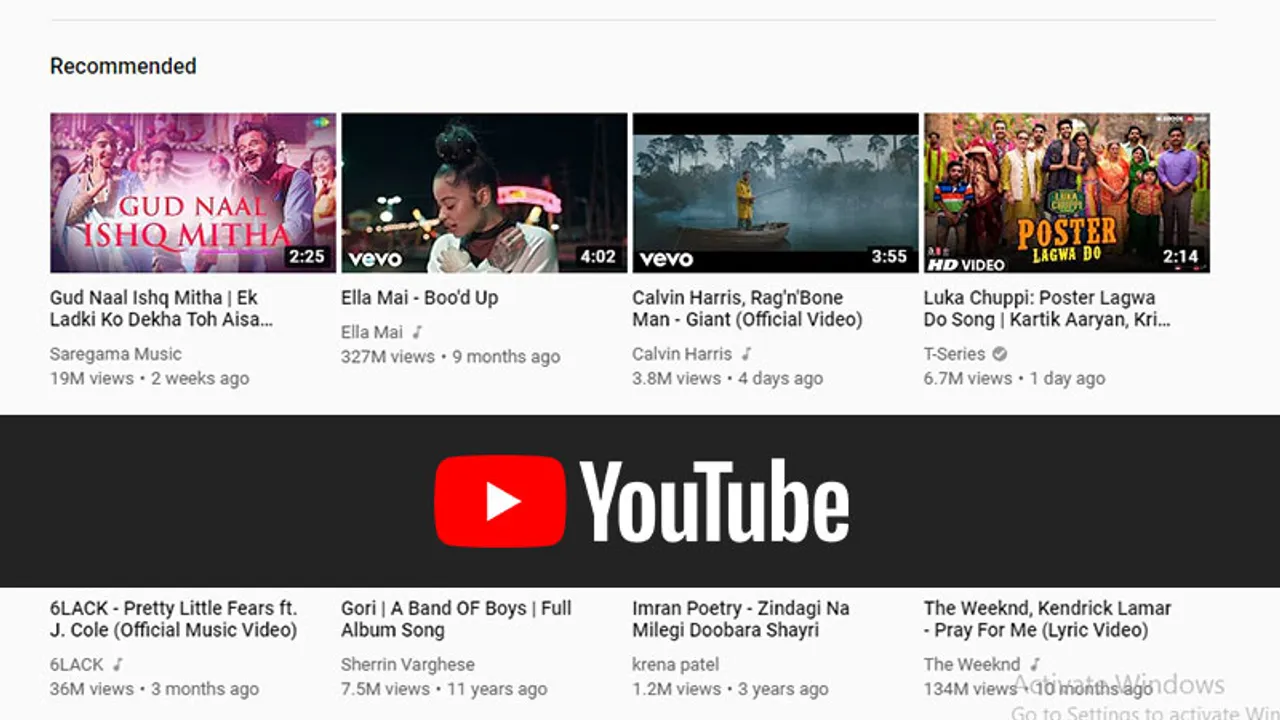The image size is (1280, 720).
Task: Click the text 1.2M views • 3 years ago
Action: coord(731,688)
